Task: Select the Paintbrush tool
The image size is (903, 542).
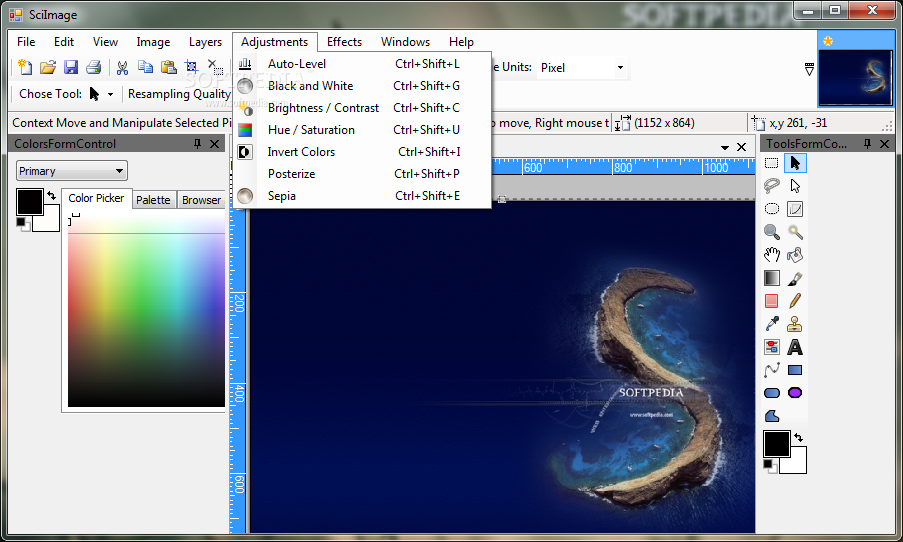Action: [x=795, y=278]
